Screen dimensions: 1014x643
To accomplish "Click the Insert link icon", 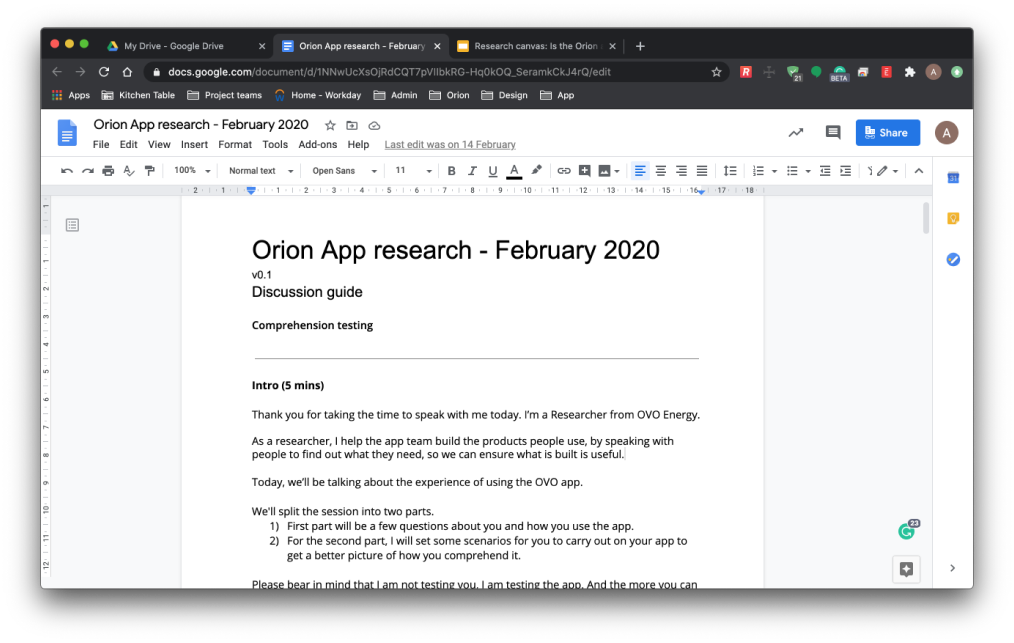I will [x=564, y=171].
